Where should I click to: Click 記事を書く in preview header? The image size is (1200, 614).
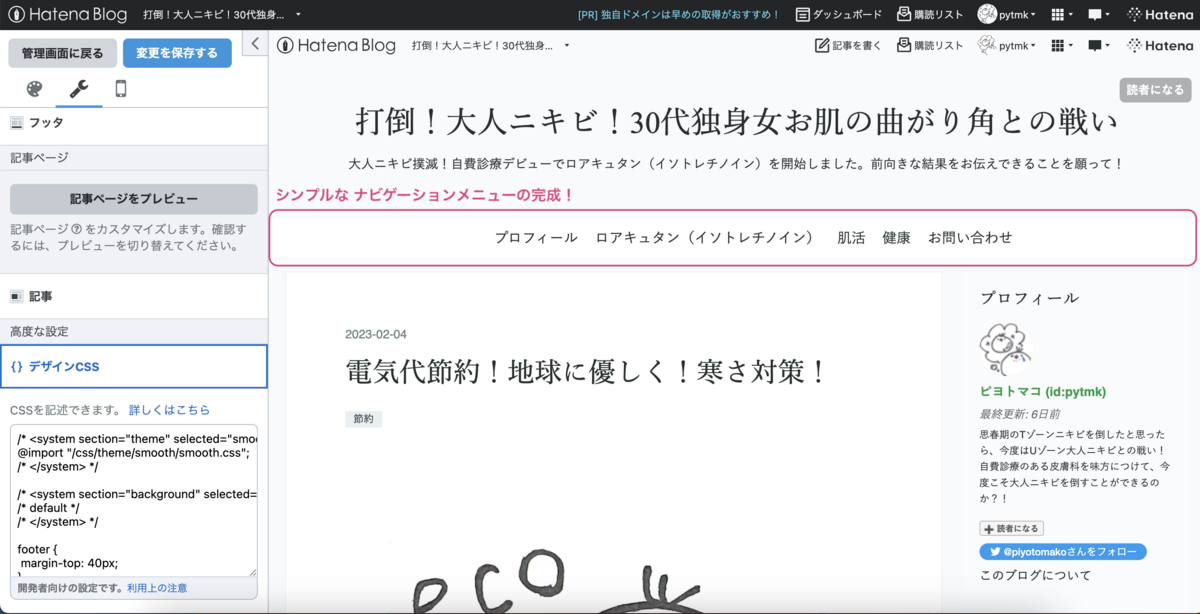[849, 45]
